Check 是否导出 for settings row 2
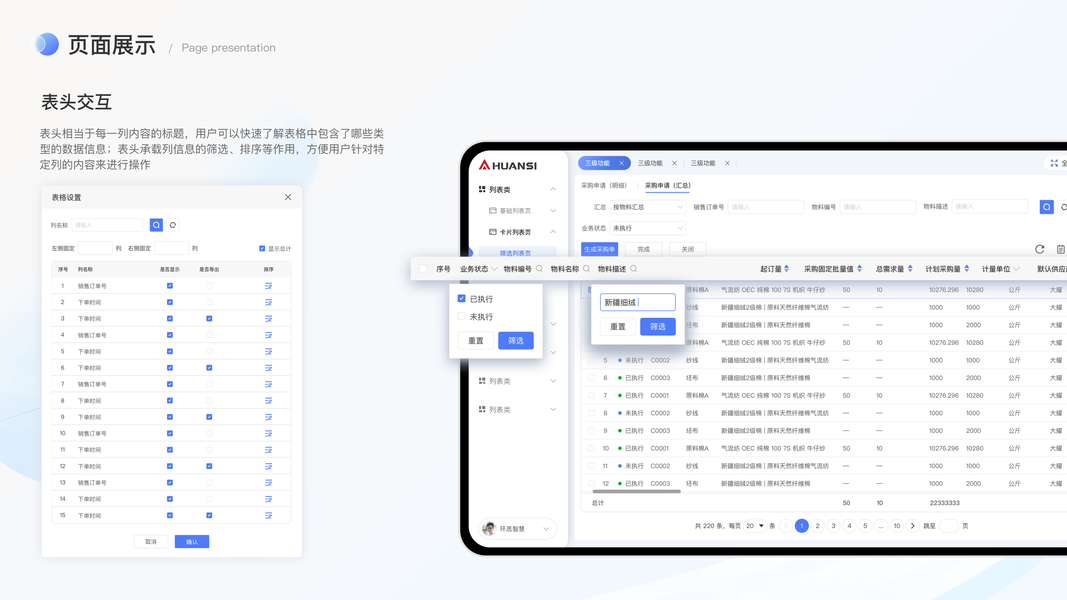Screen dimensions: 1067x600 coord(209,302)
